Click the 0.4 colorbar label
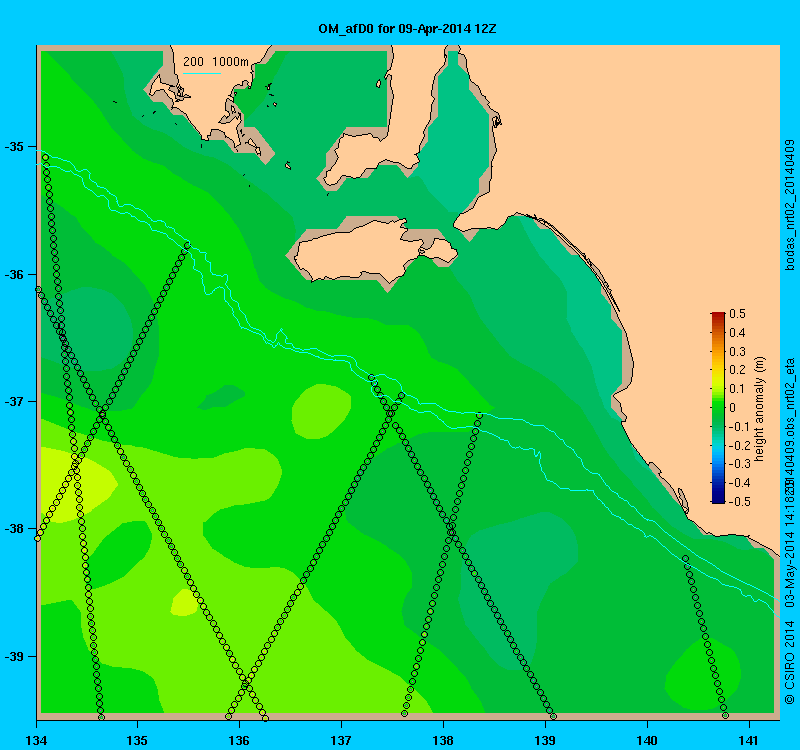The height and width of the screenshot is (750, 800). click(737, 333)
